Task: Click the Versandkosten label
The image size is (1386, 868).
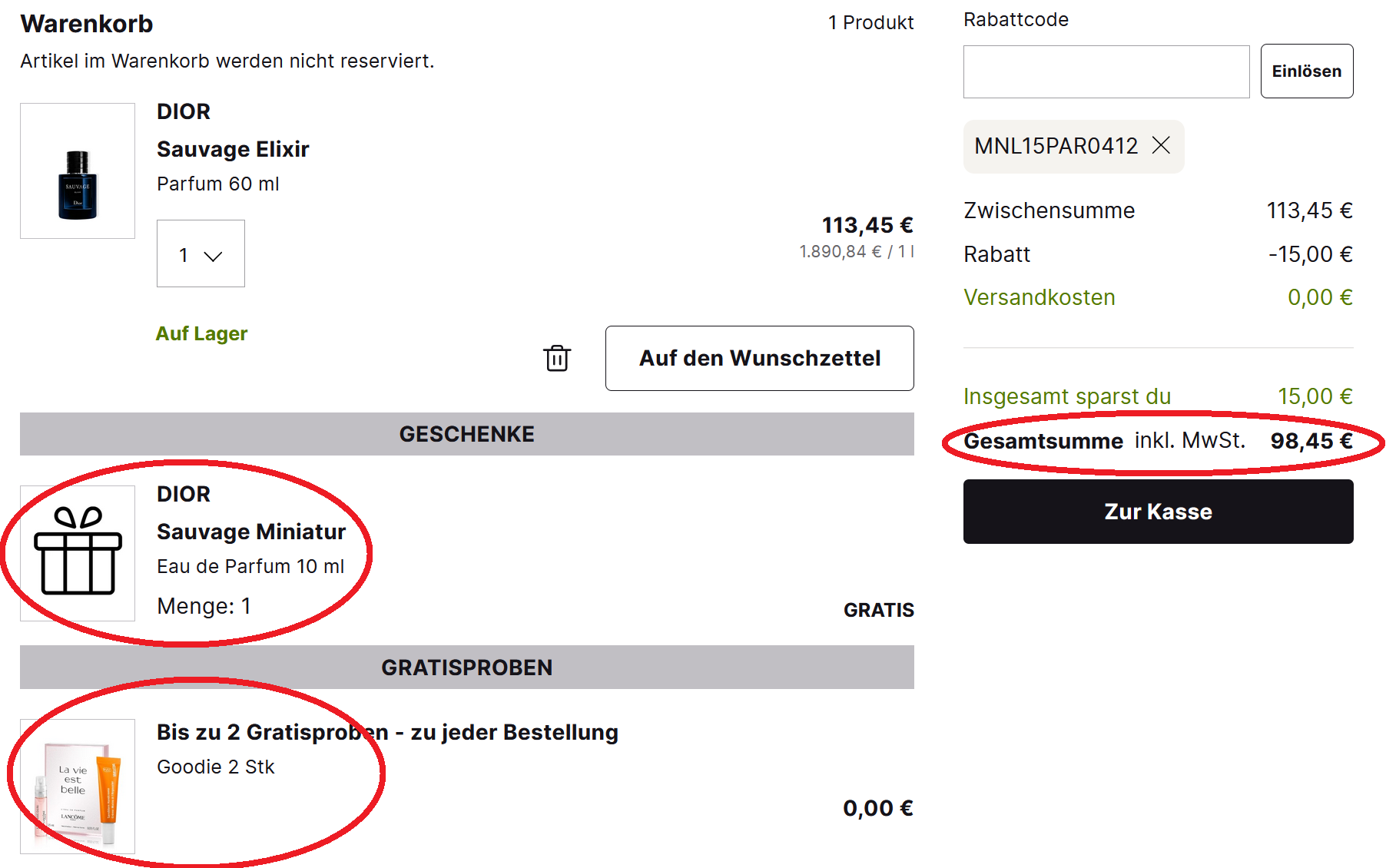Action: click(1039, 297)
